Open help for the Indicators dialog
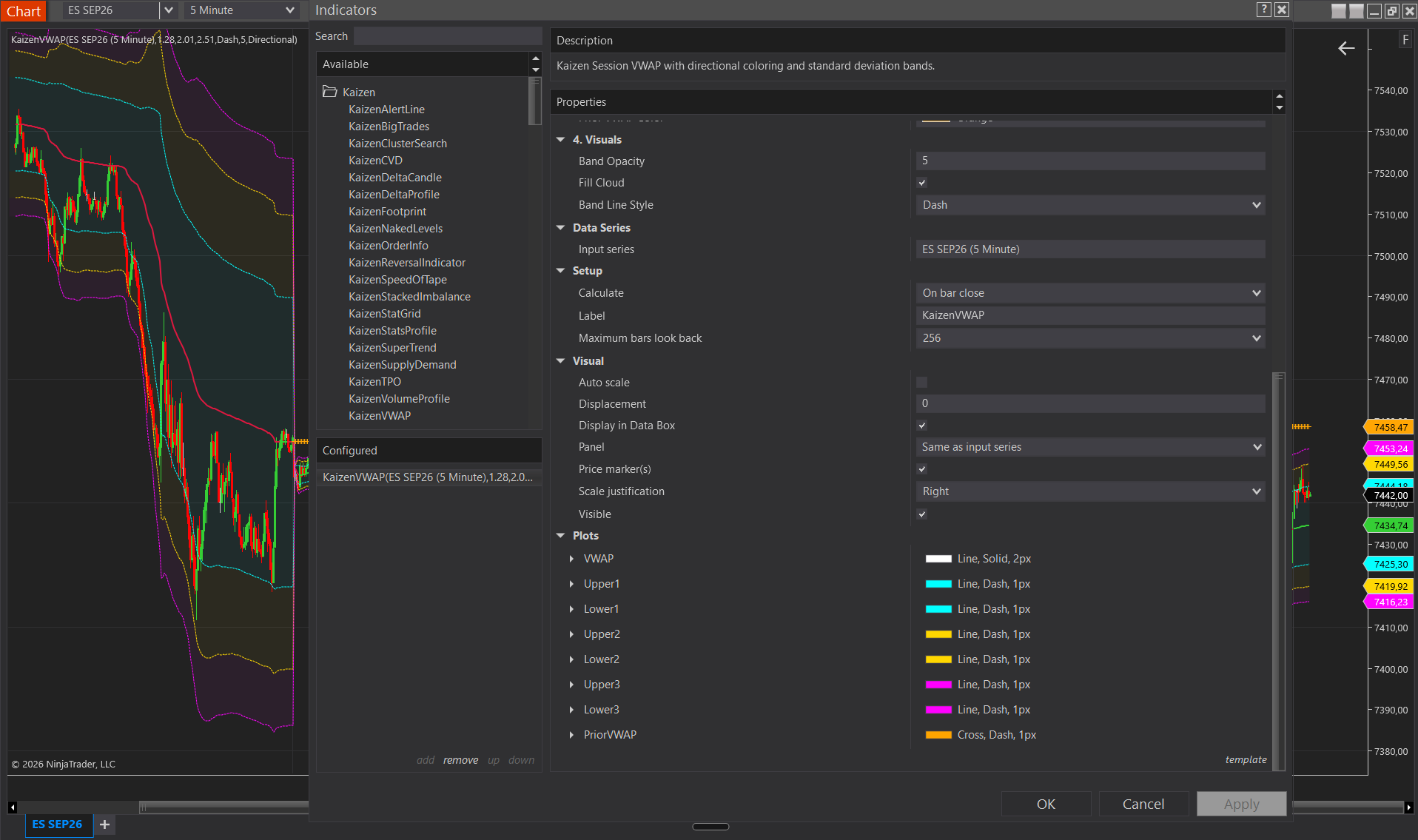The width and height of the screenshot is (1418, 840). [x=1264, y=10]
